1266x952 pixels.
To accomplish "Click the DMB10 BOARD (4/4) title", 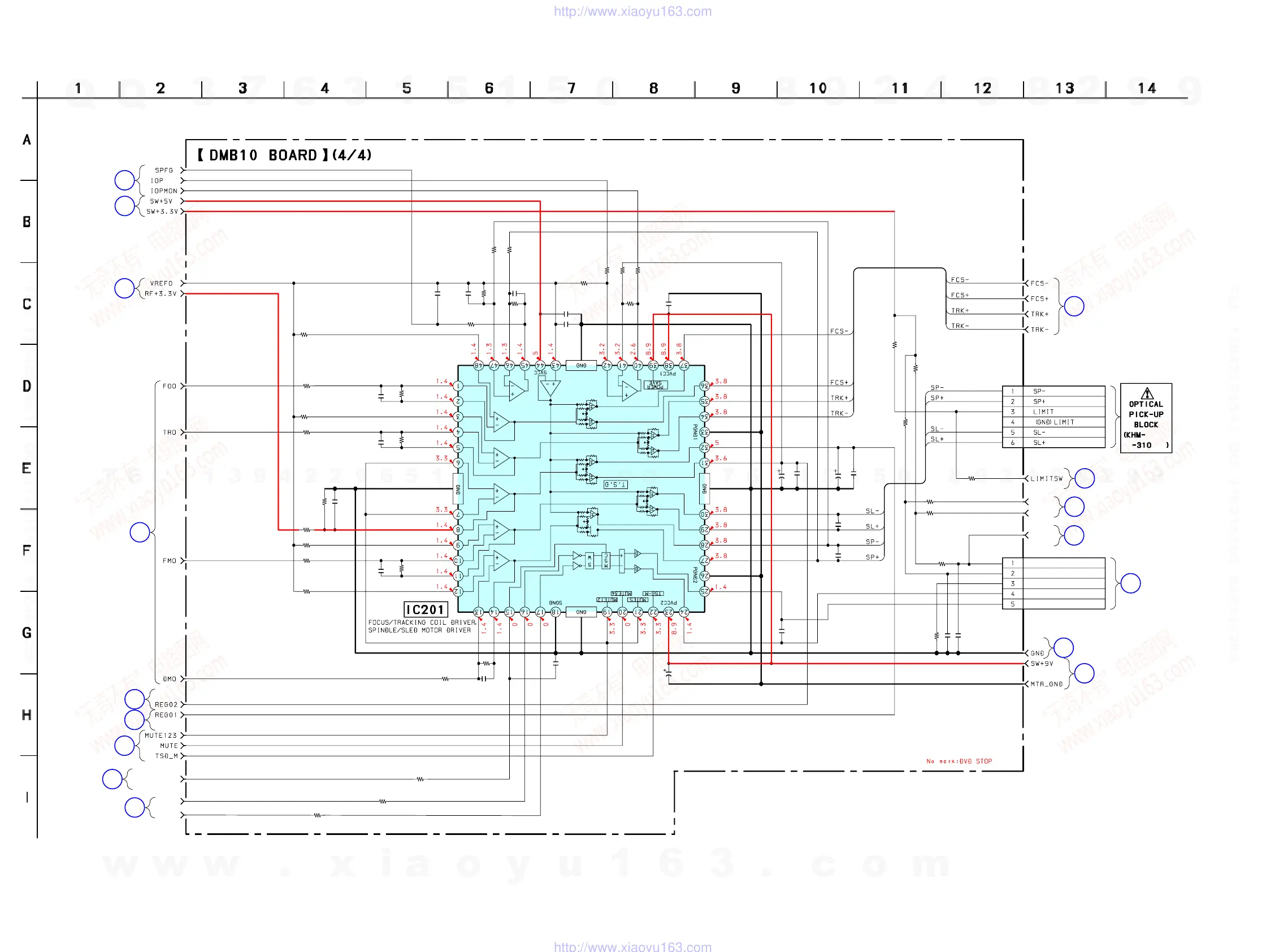I will tap(284, 155).
